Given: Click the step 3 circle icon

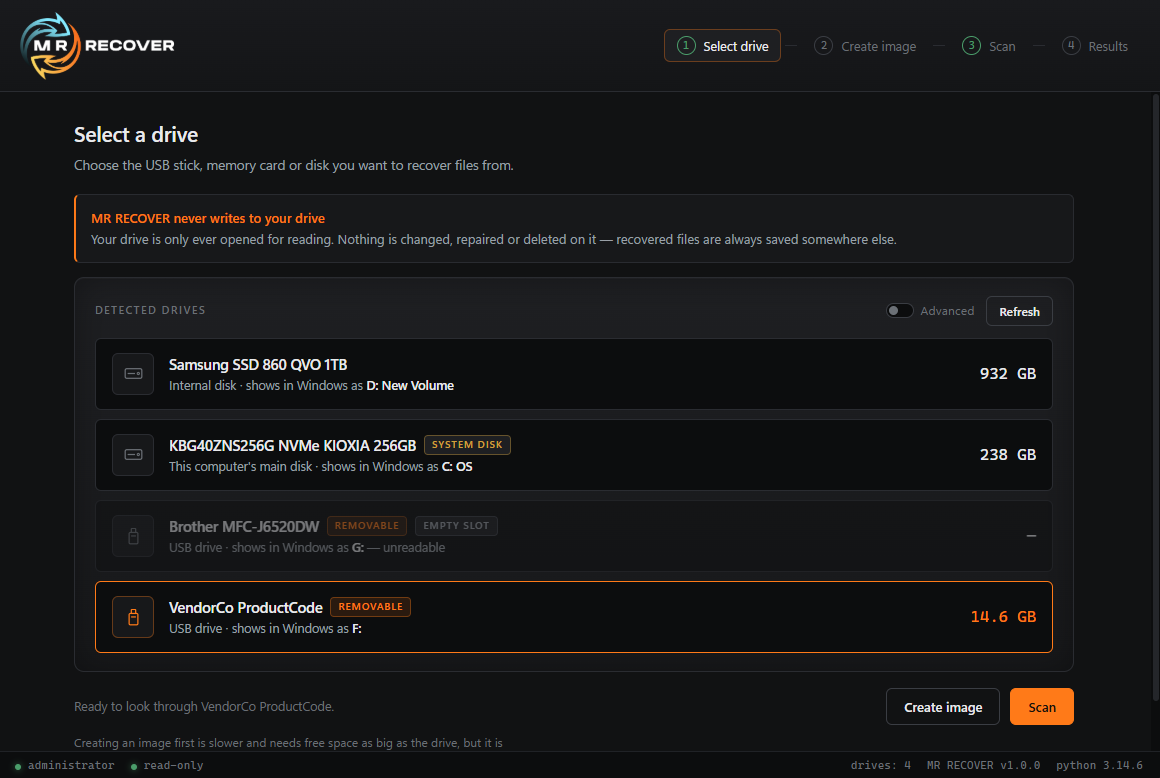Looking at the screenshot, I should click(x=971, y=46).
